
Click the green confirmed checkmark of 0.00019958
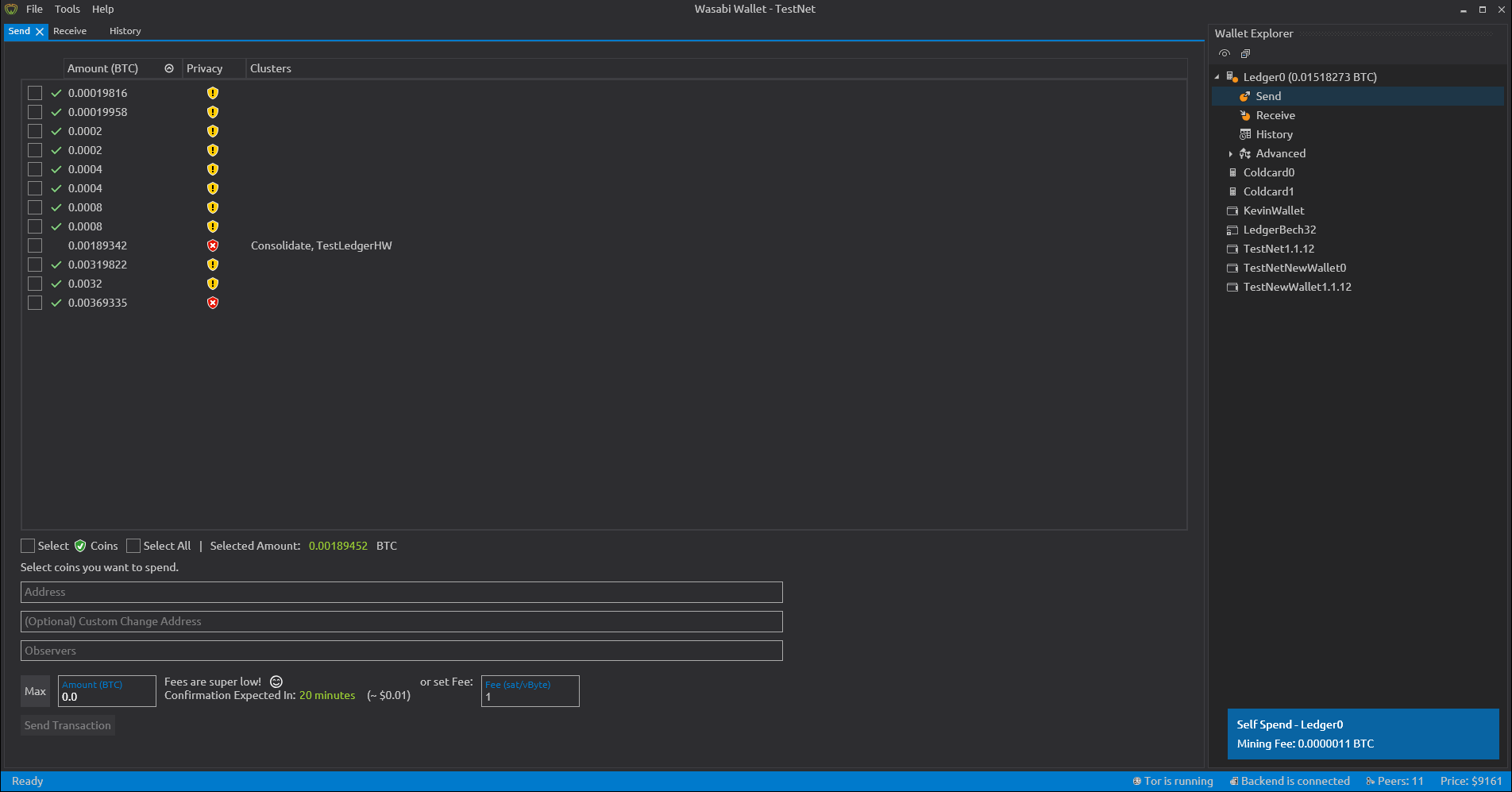coord(56,112)
